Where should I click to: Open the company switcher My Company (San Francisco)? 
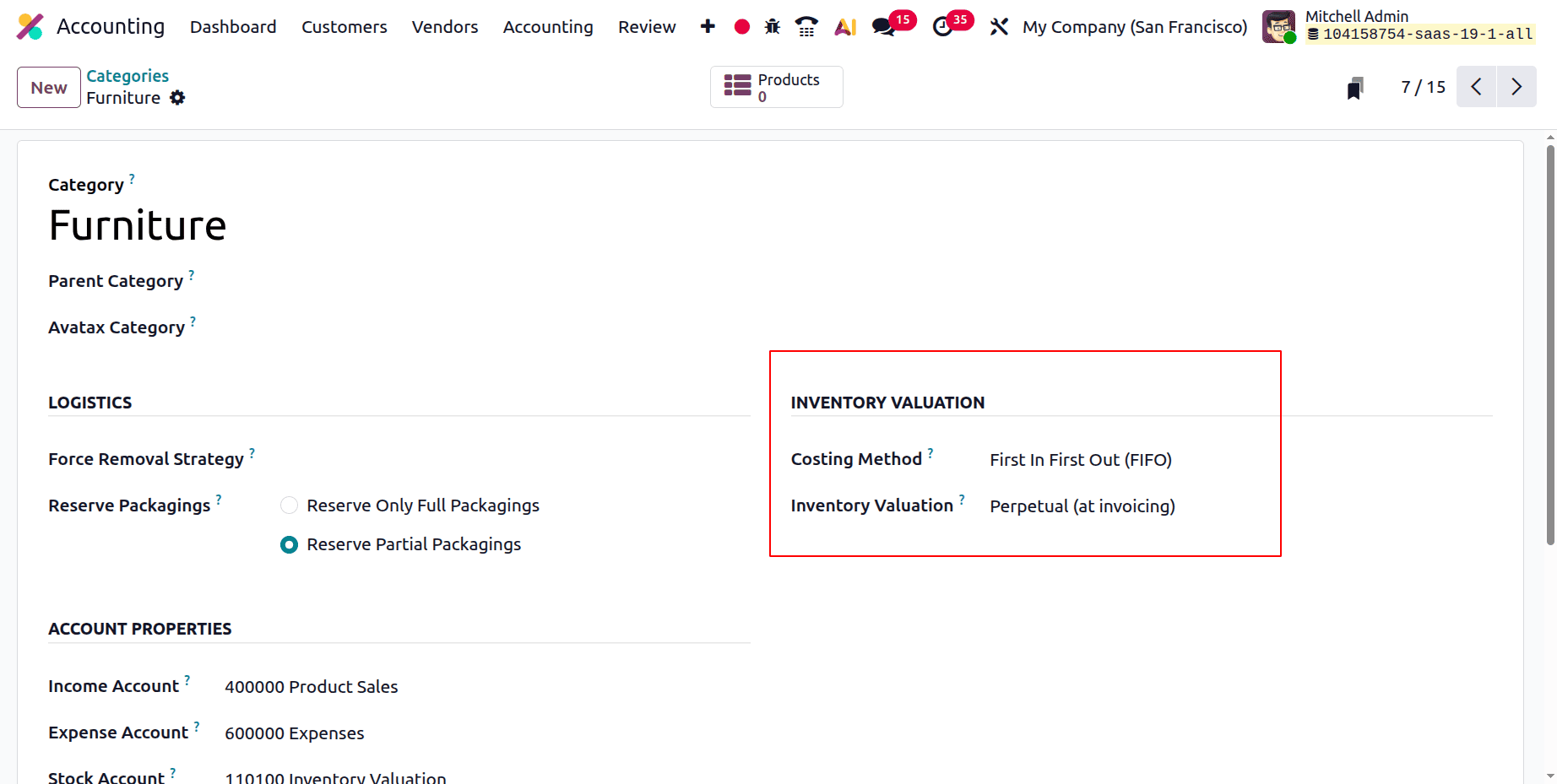pyautogui.click(x=1135, y=27)
